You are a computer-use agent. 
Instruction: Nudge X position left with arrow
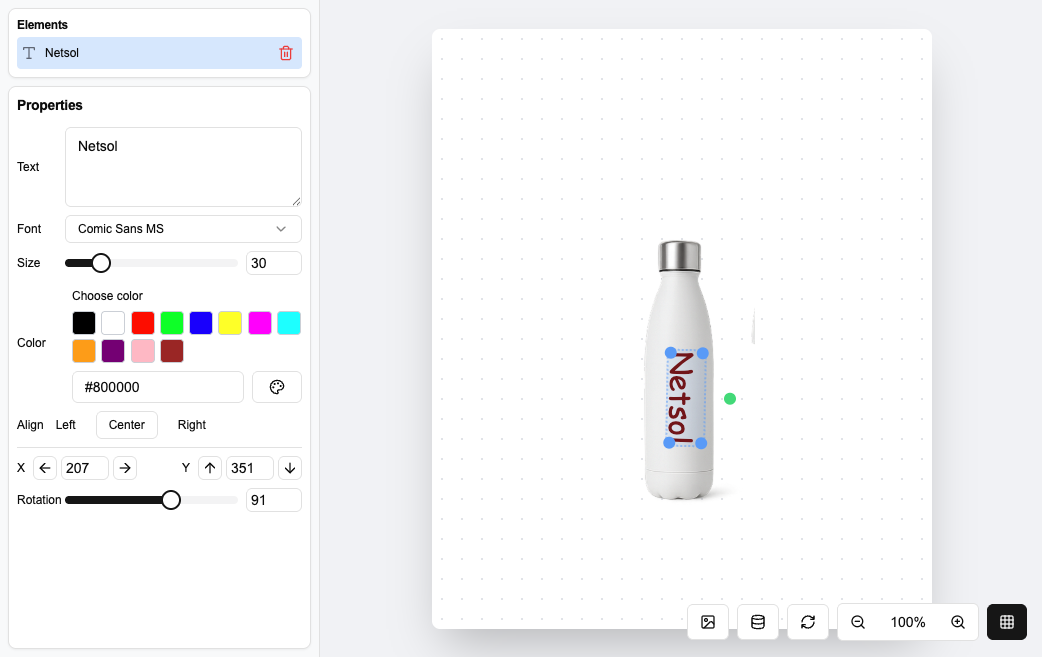[45, 468]
